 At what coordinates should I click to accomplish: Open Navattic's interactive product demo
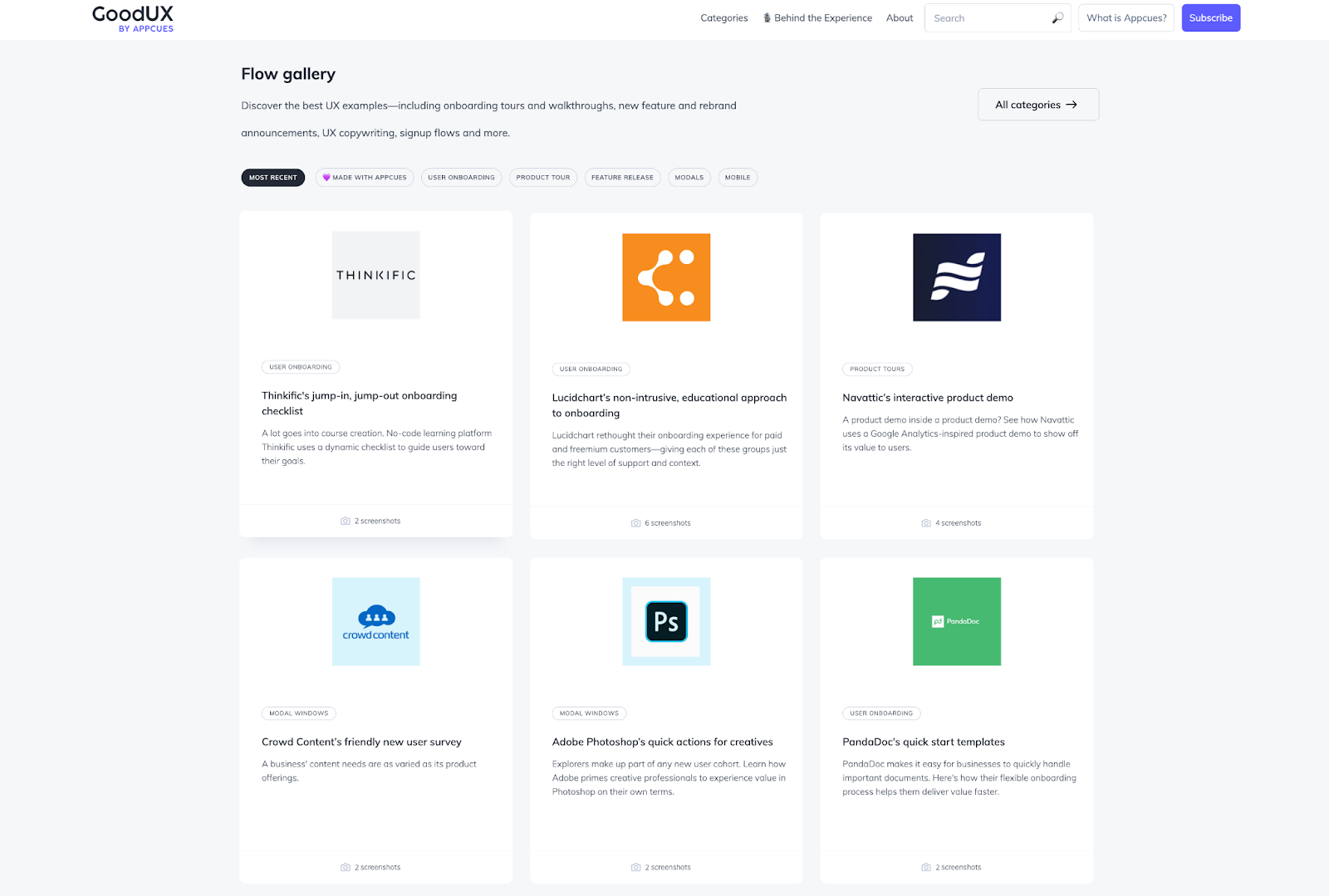pyautogui.click(x=928, y=398)
